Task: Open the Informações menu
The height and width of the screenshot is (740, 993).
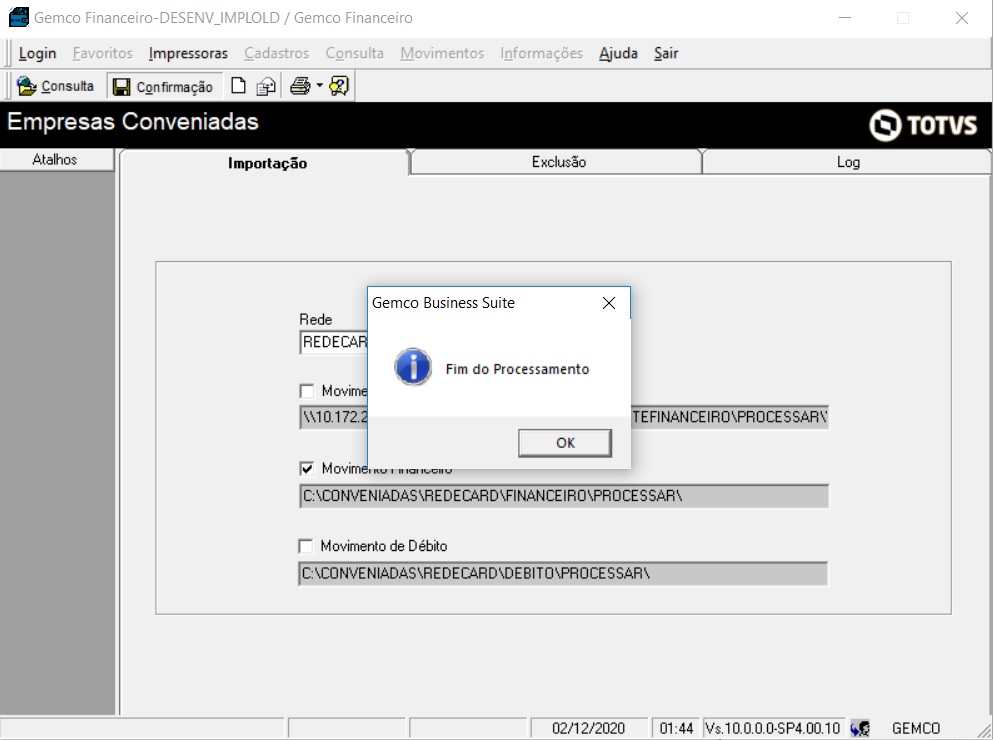Action: [x=541, y=53]
